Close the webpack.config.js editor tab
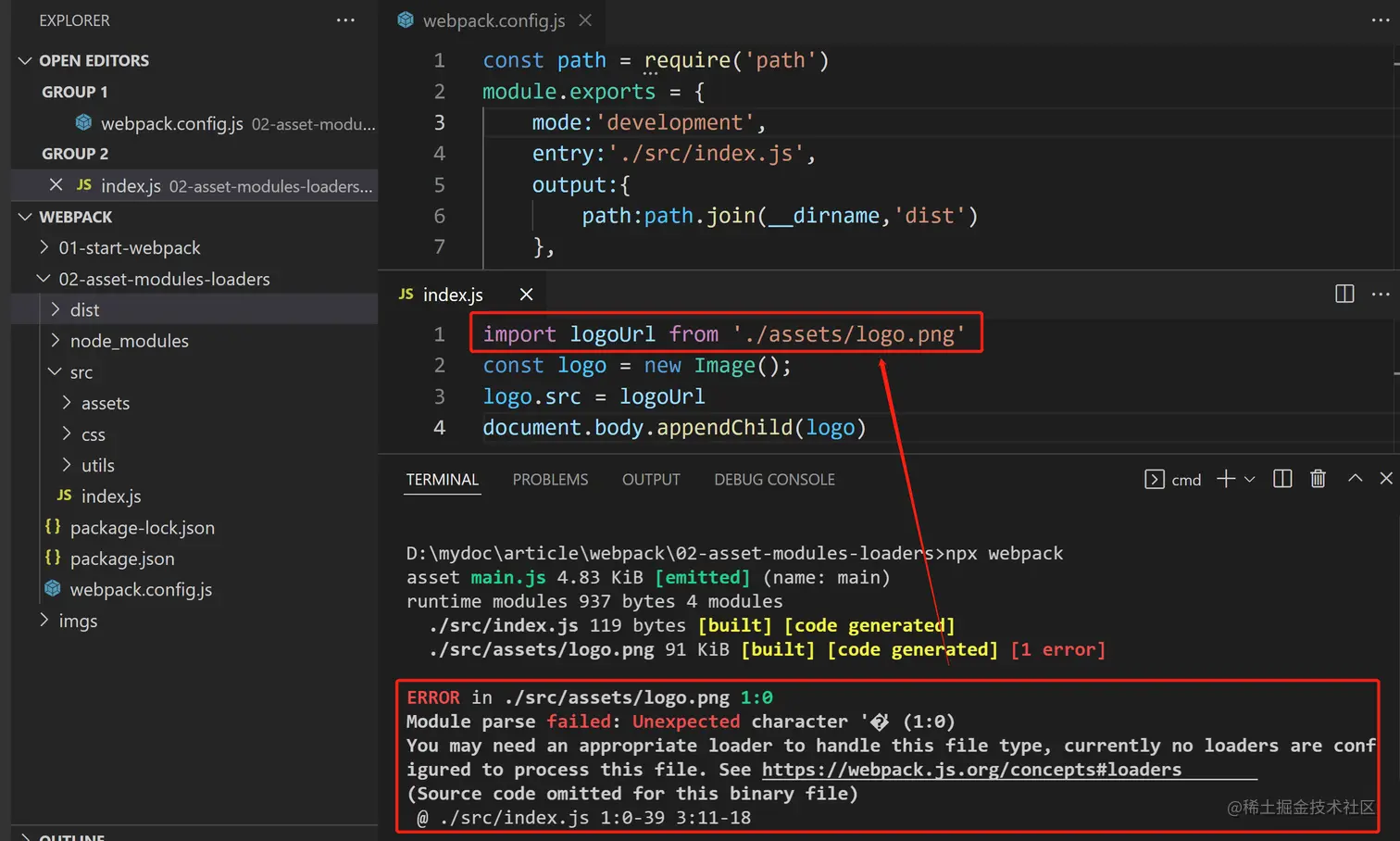The height and width of the screenshot is (841, 1400). (585, 20)
